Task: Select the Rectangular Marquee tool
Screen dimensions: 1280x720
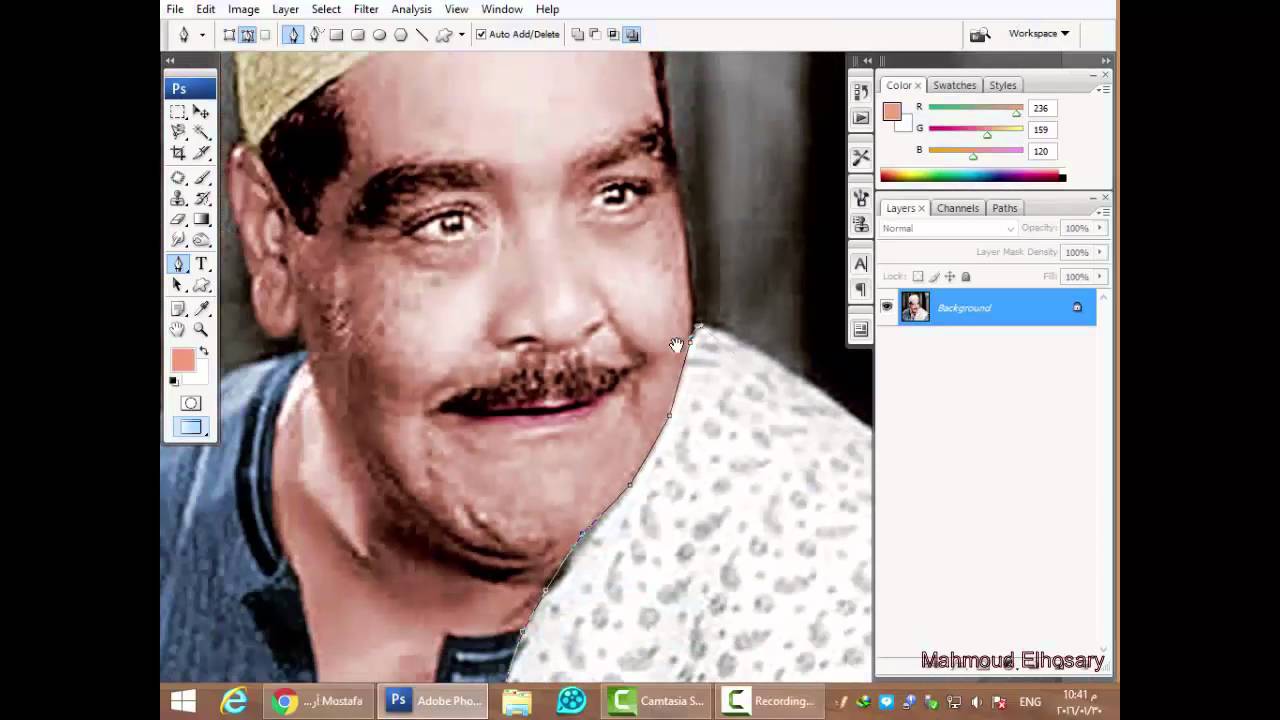Action: click(178, 112)
